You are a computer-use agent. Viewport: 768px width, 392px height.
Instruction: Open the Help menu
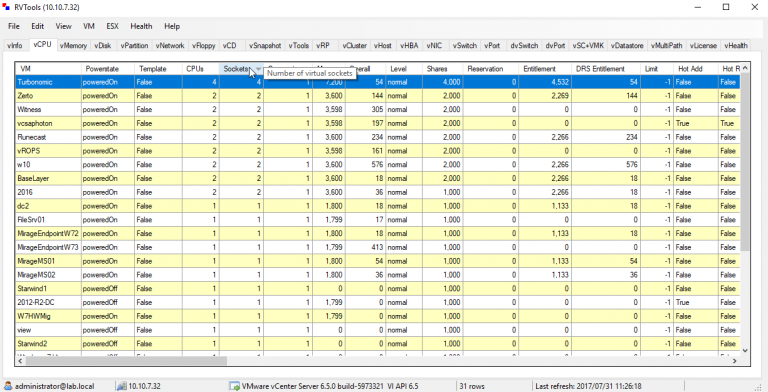pos(172,26)
